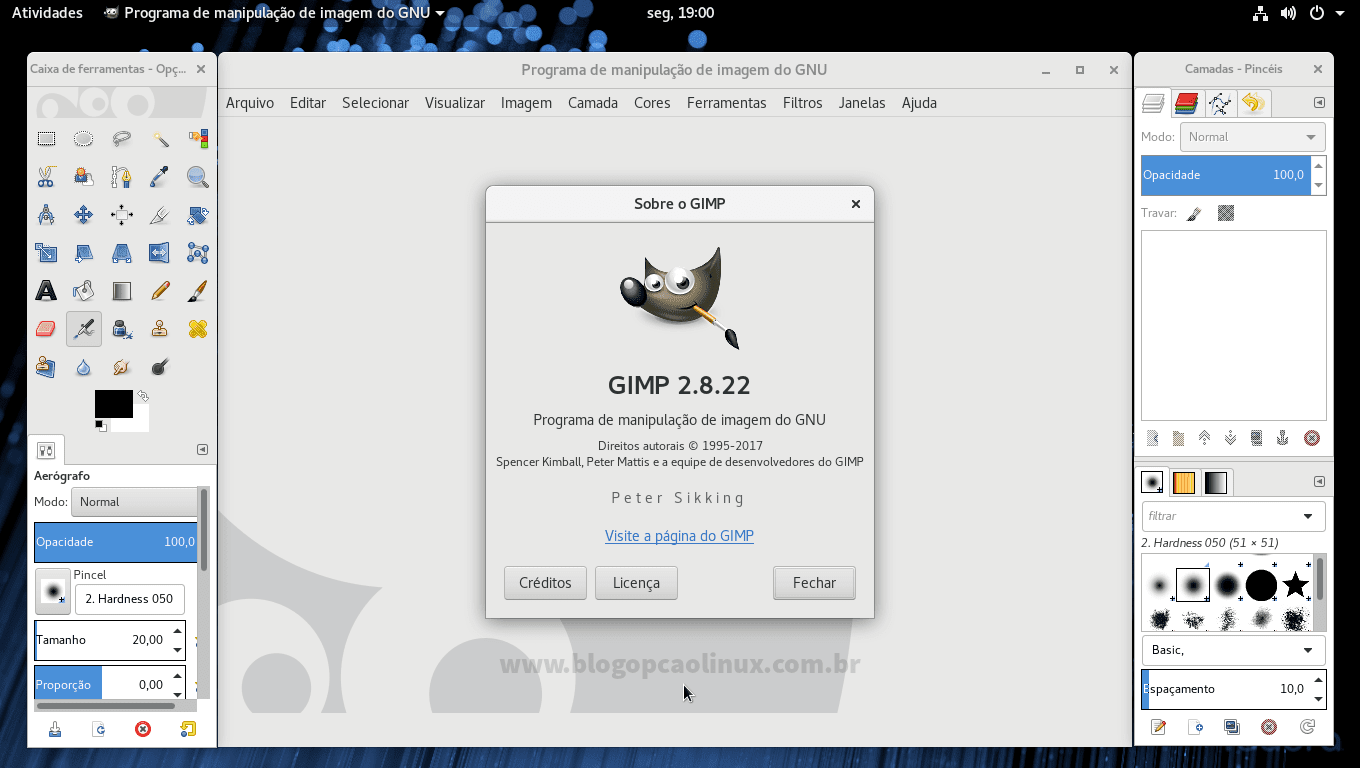Select the Paintbrush tool

(198, 291)
